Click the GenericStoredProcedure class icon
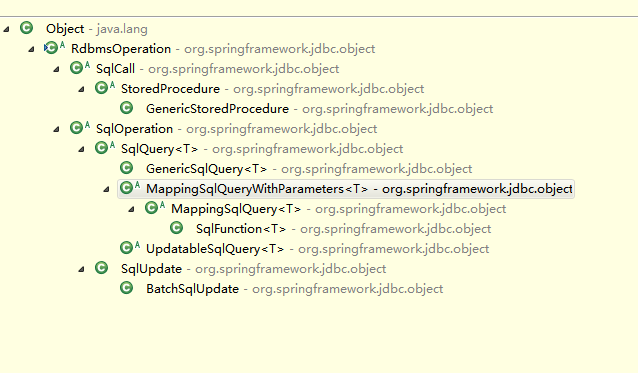 click(127, 108)
